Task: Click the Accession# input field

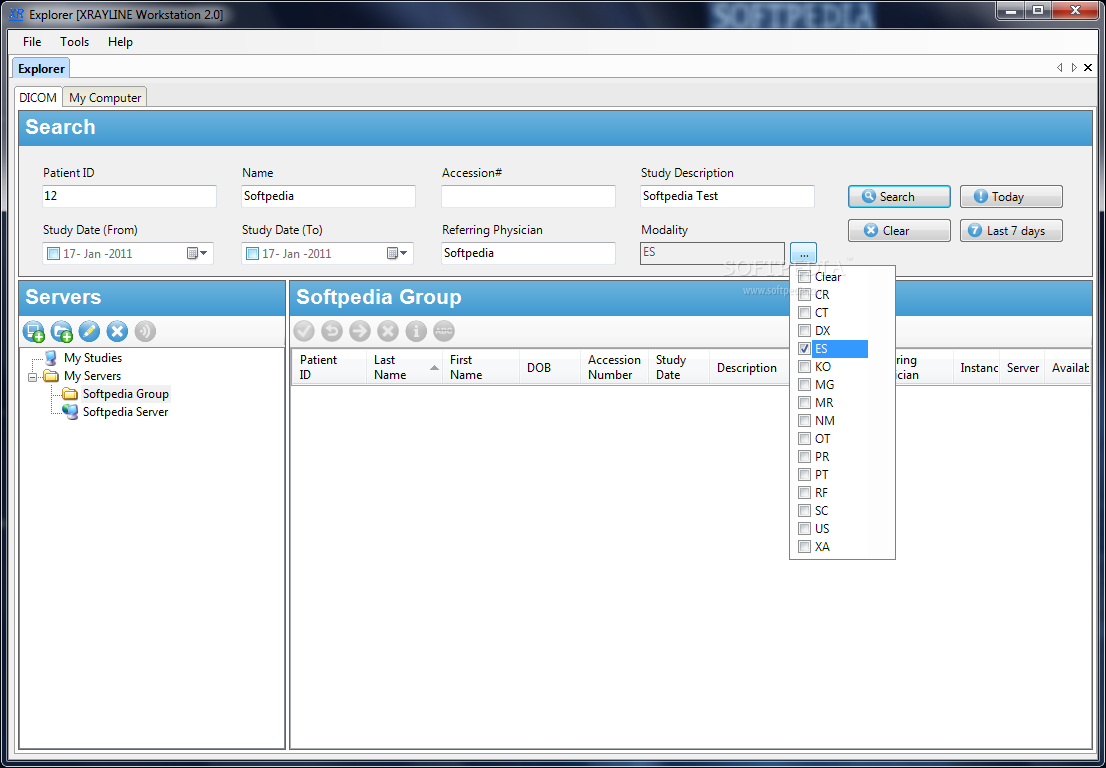Action: click(x=528, y=196)
